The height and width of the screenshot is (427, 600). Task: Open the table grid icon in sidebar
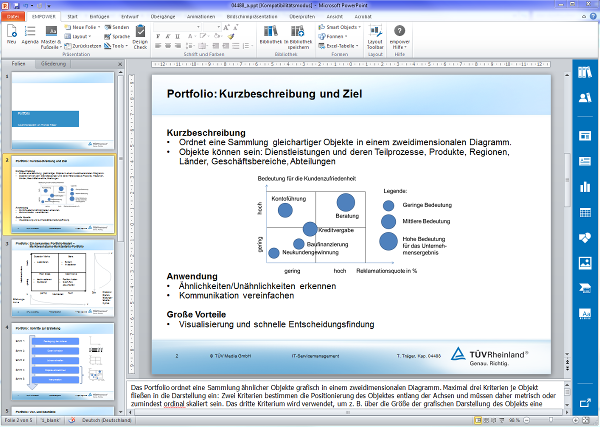pos(585,213)
